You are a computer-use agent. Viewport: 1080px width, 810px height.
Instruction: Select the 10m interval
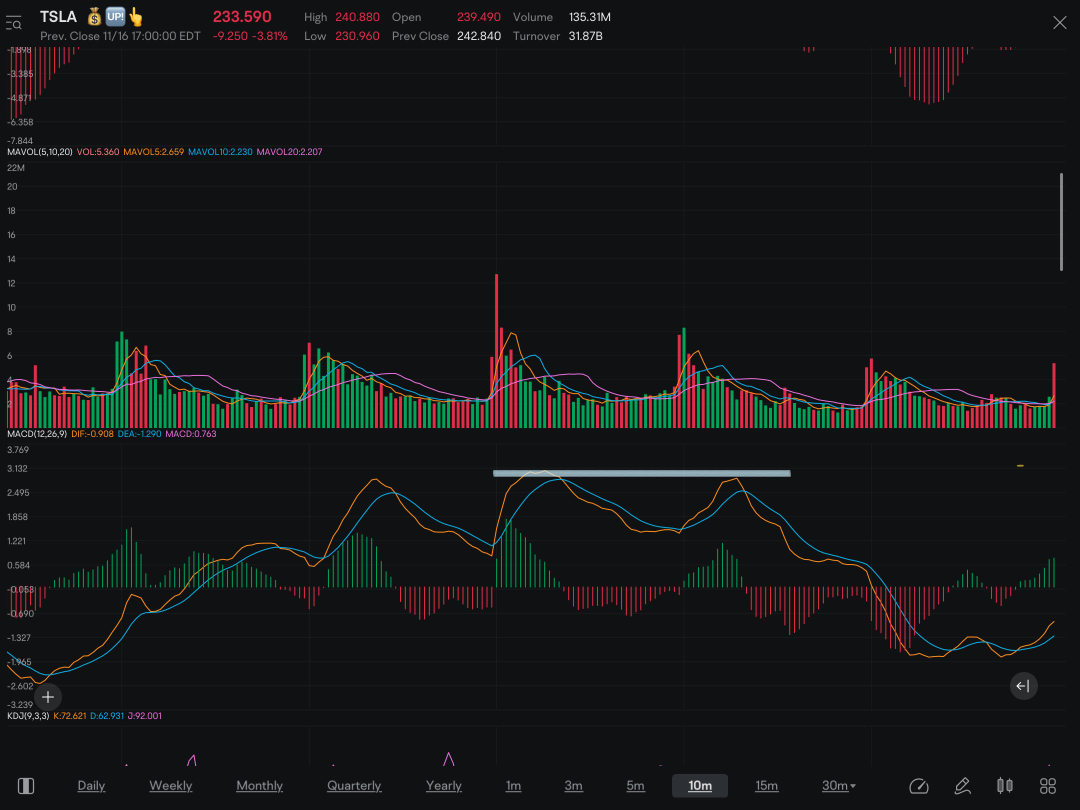click(x=700, y=785)
